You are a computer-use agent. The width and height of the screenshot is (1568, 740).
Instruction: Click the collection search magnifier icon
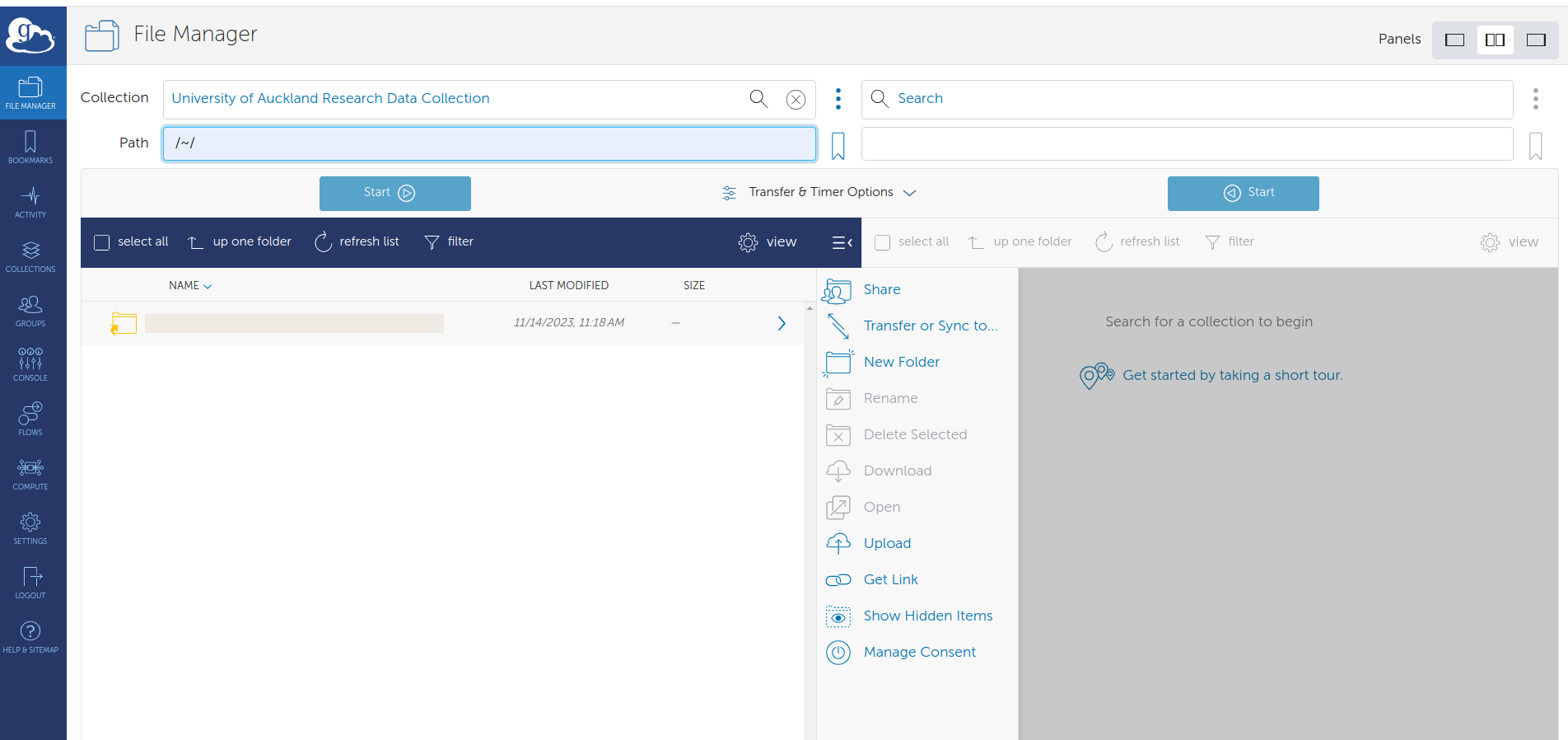[x=758, y=99]
